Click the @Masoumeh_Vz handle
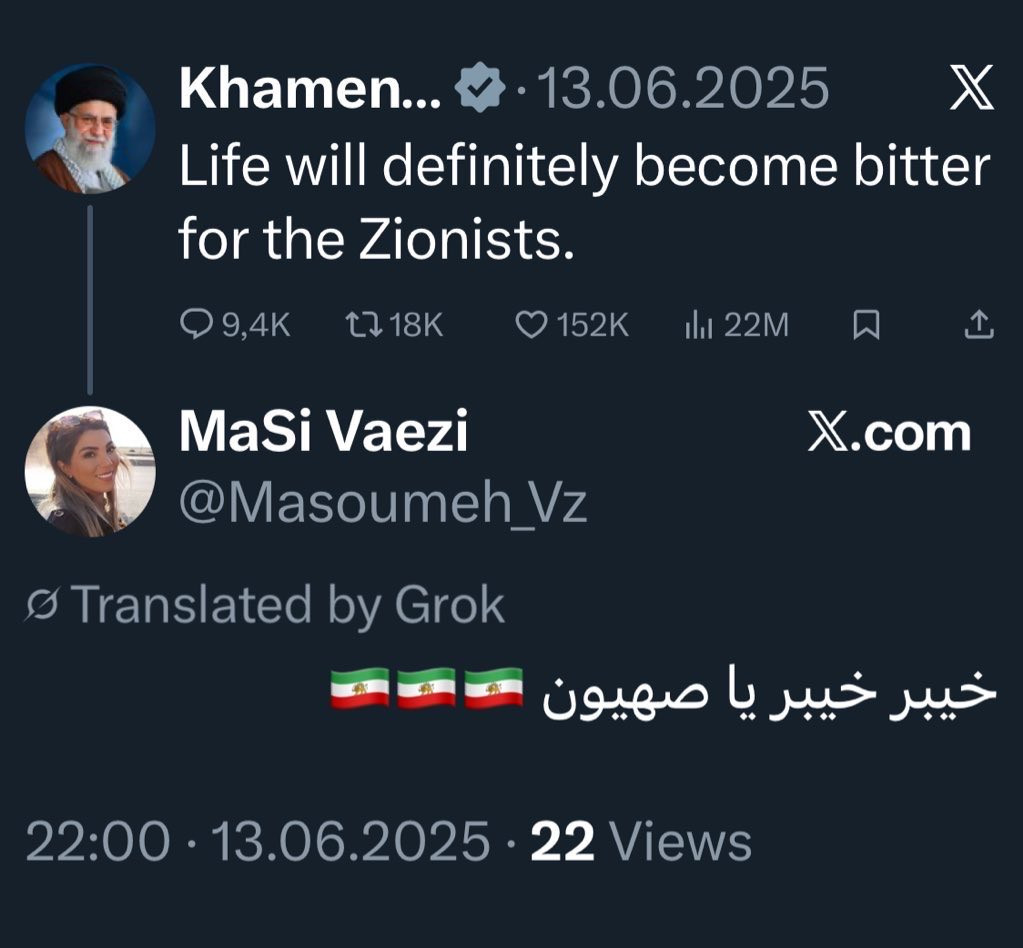Screen dimensions: 1023x948 382,503
